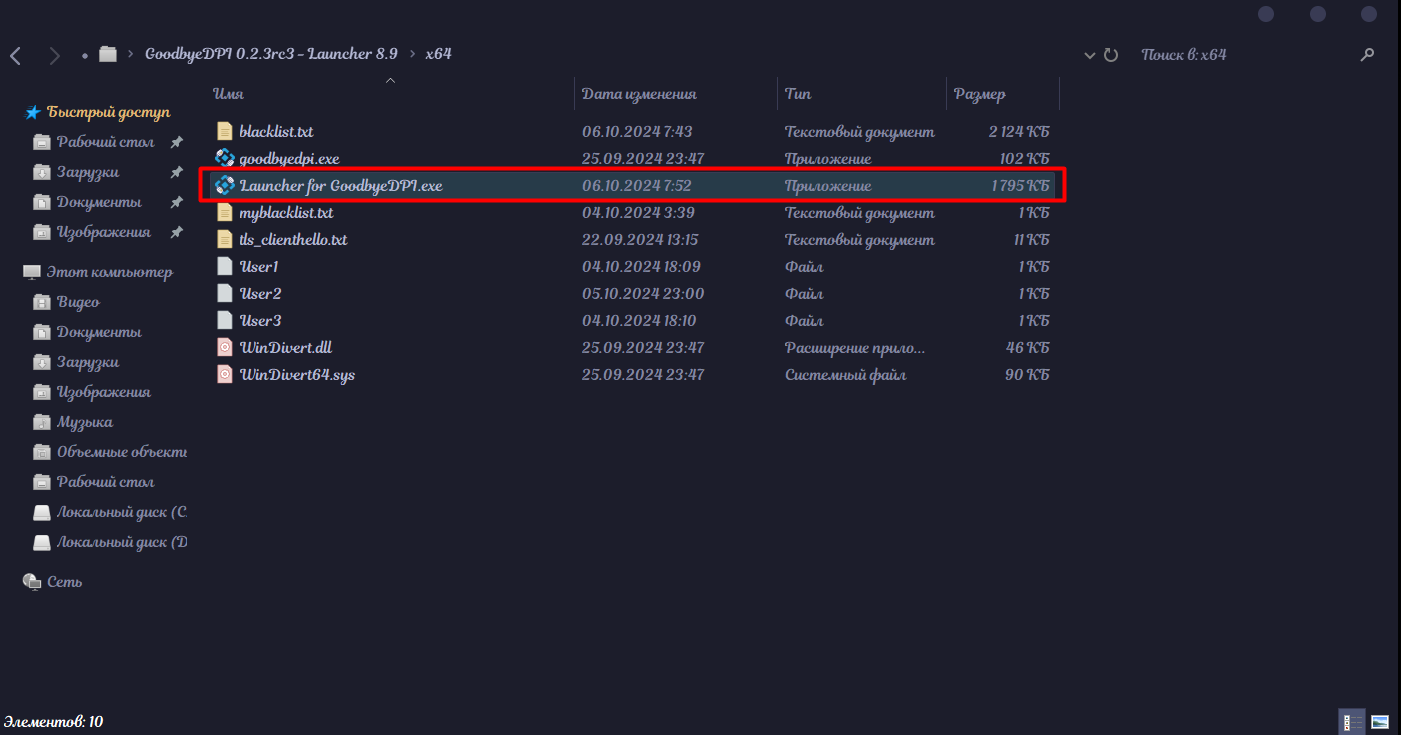1401x735 pixels.
Task: Switch to large thumbnails view icon
Action: (1380, 721)
